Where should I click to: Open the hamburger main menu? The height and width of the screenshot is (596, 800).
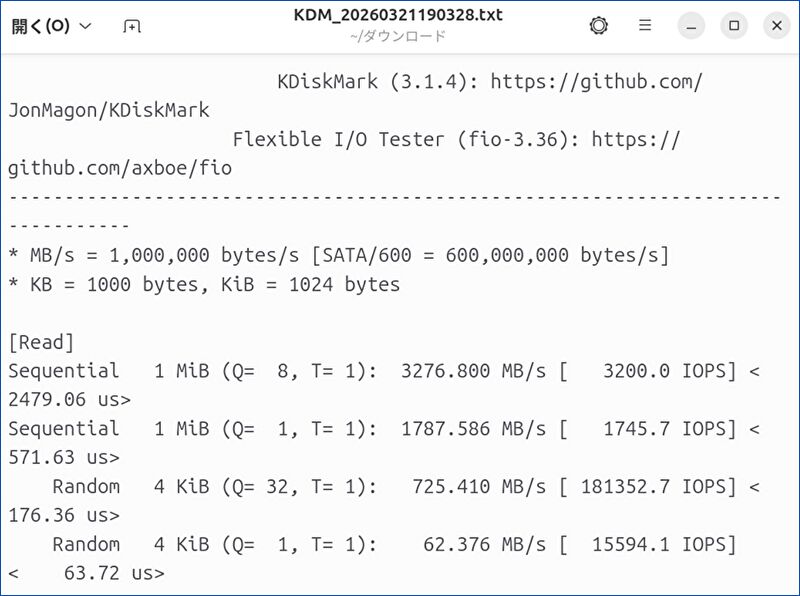pos(645,26)
